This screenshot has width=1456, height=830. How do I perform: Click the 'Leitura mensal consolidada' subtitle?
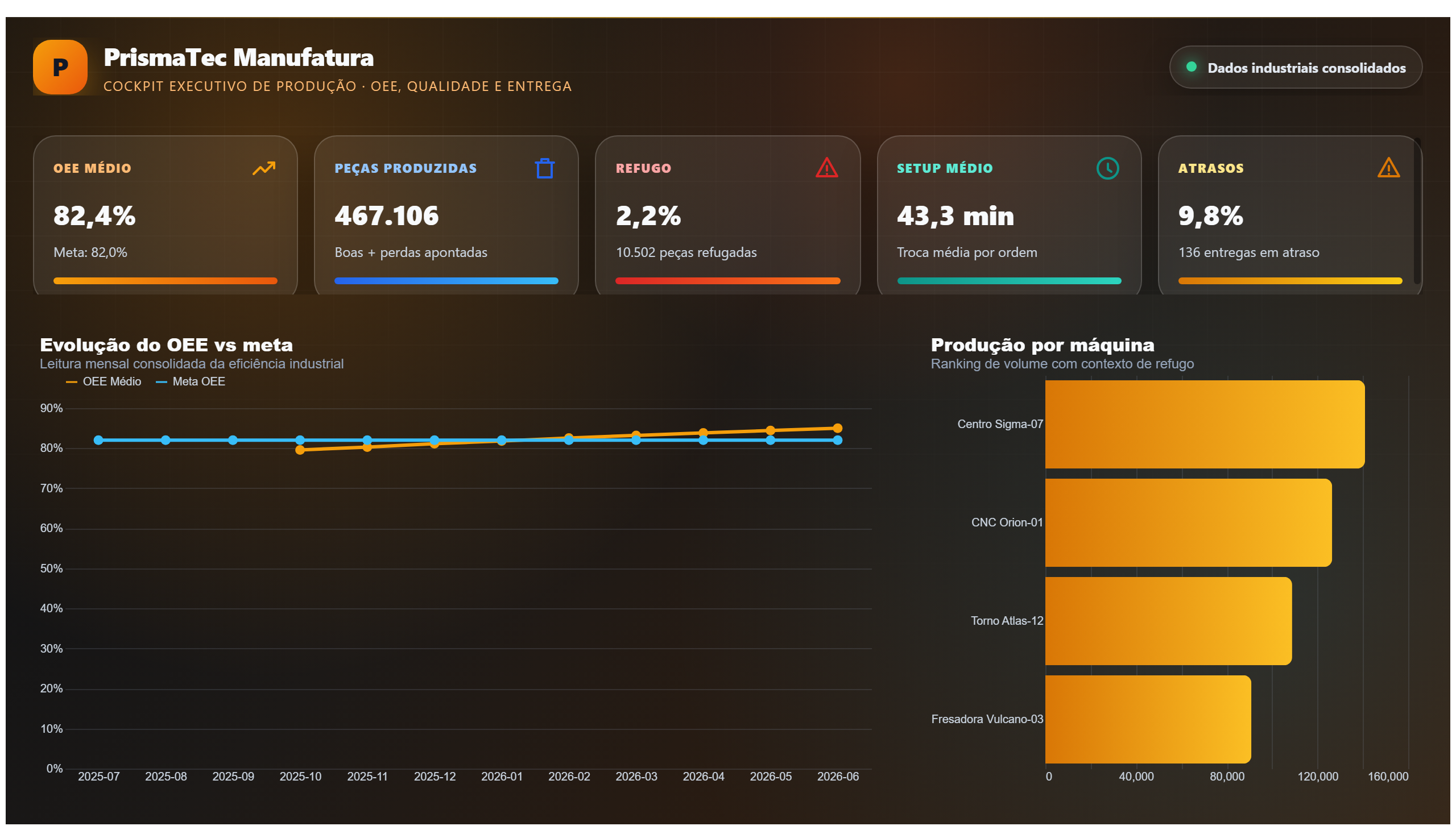(192, 364)
